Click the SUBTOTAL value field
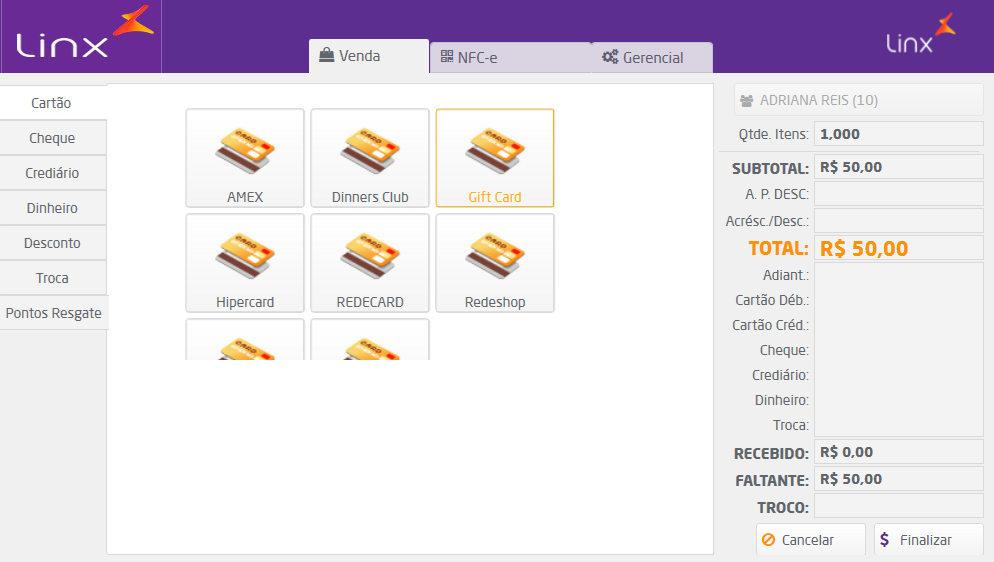 pos(898,167)
